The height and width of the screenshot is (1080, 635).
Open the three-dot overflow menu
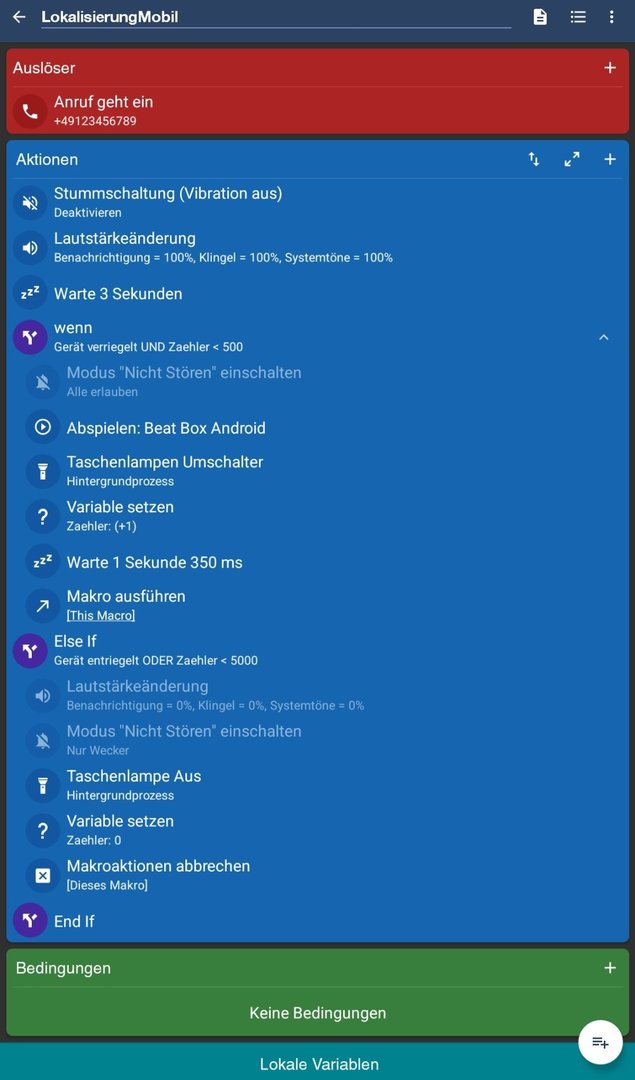(611, 17)
